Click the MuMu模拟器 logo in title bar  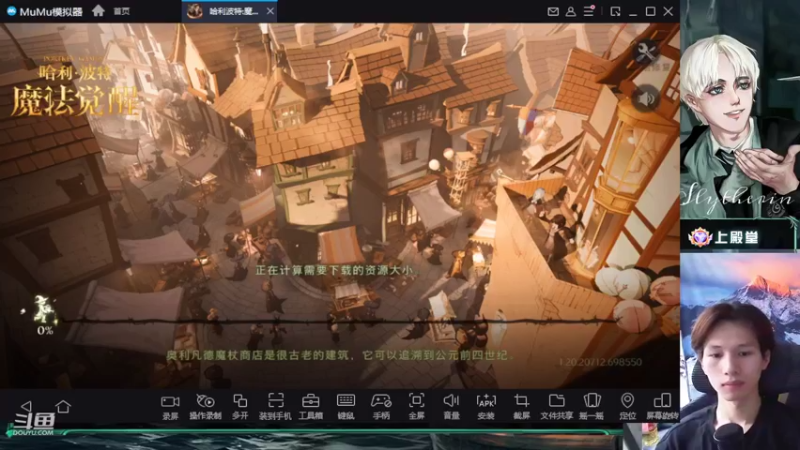44,11
